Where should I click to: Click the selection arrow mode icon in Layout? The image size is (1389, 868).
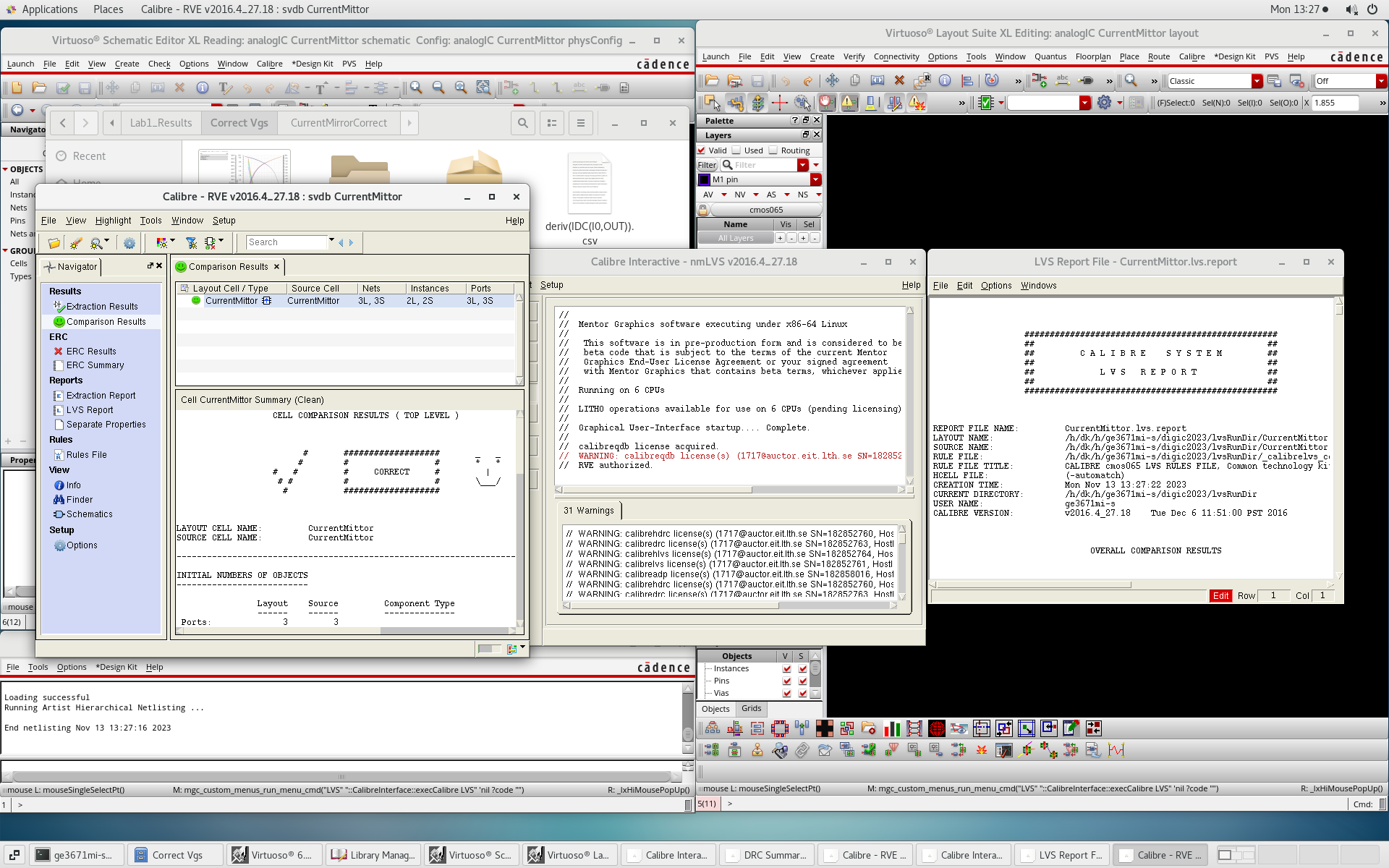713,103
